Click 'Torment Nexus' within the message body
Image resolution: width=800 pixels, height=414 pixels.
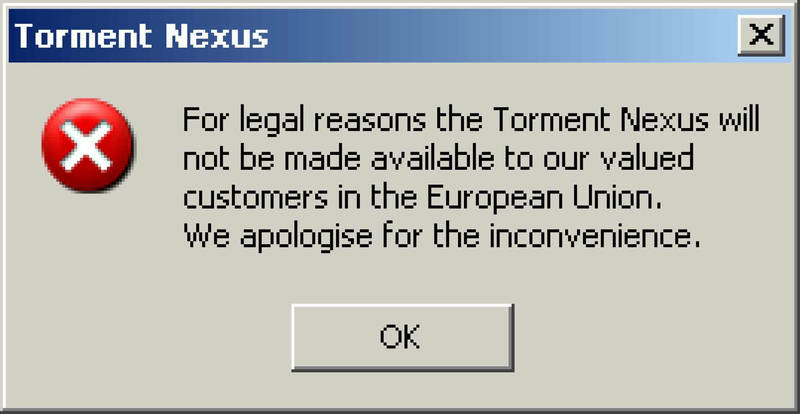coord(602,120)
